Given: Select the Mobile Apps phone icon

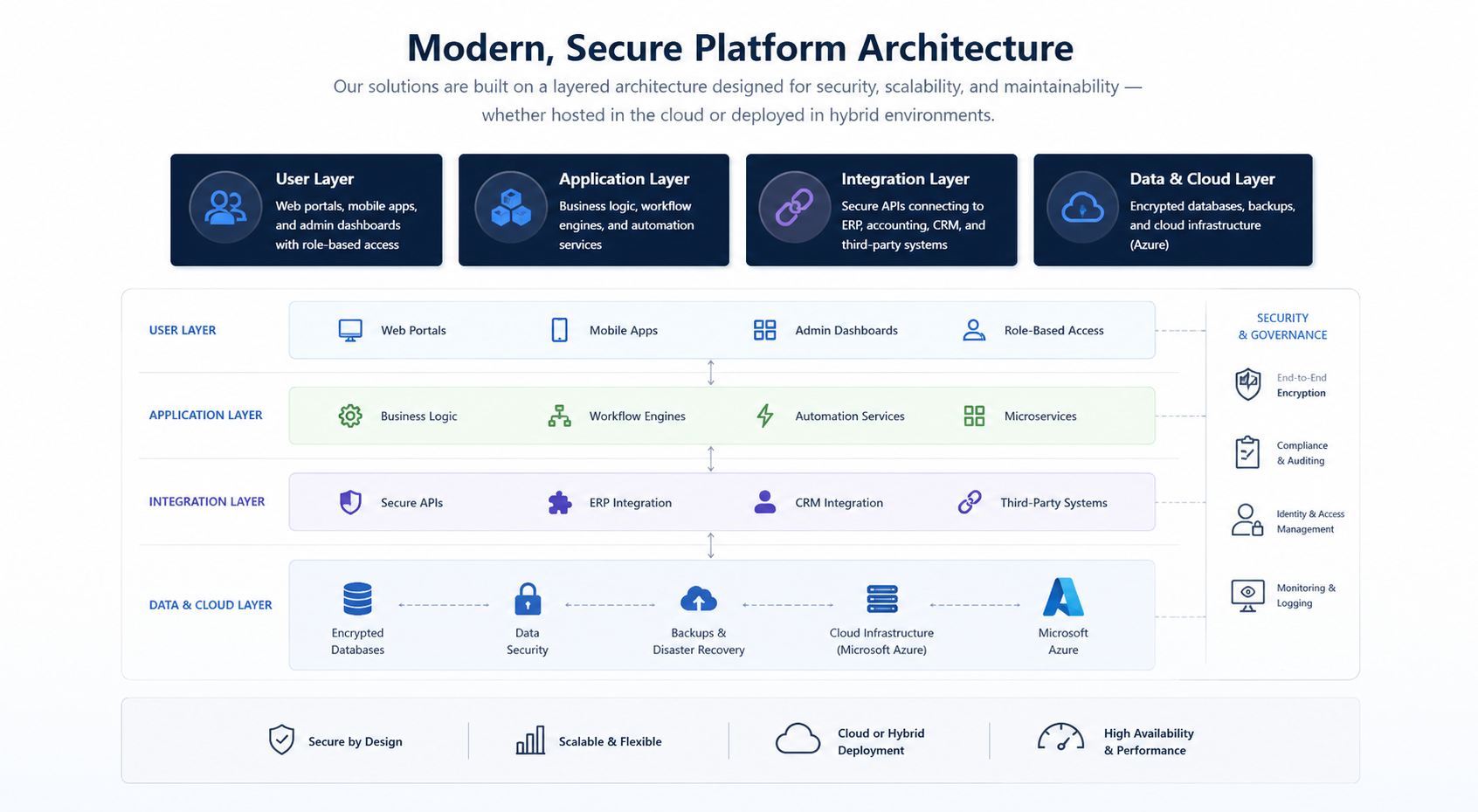Looking at the screenshot, I should click(560, 330).
